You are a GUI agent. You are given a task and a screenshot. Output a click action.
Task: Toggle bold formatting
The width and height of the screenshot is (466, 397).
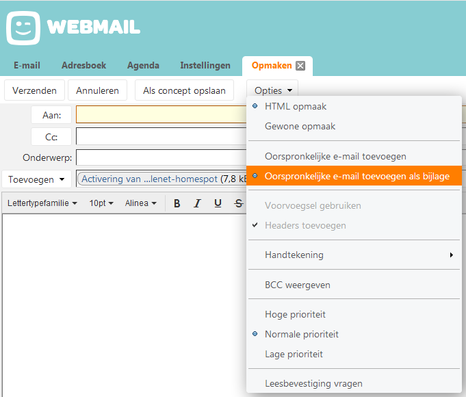pyautogui.click(x=177, y=203)
